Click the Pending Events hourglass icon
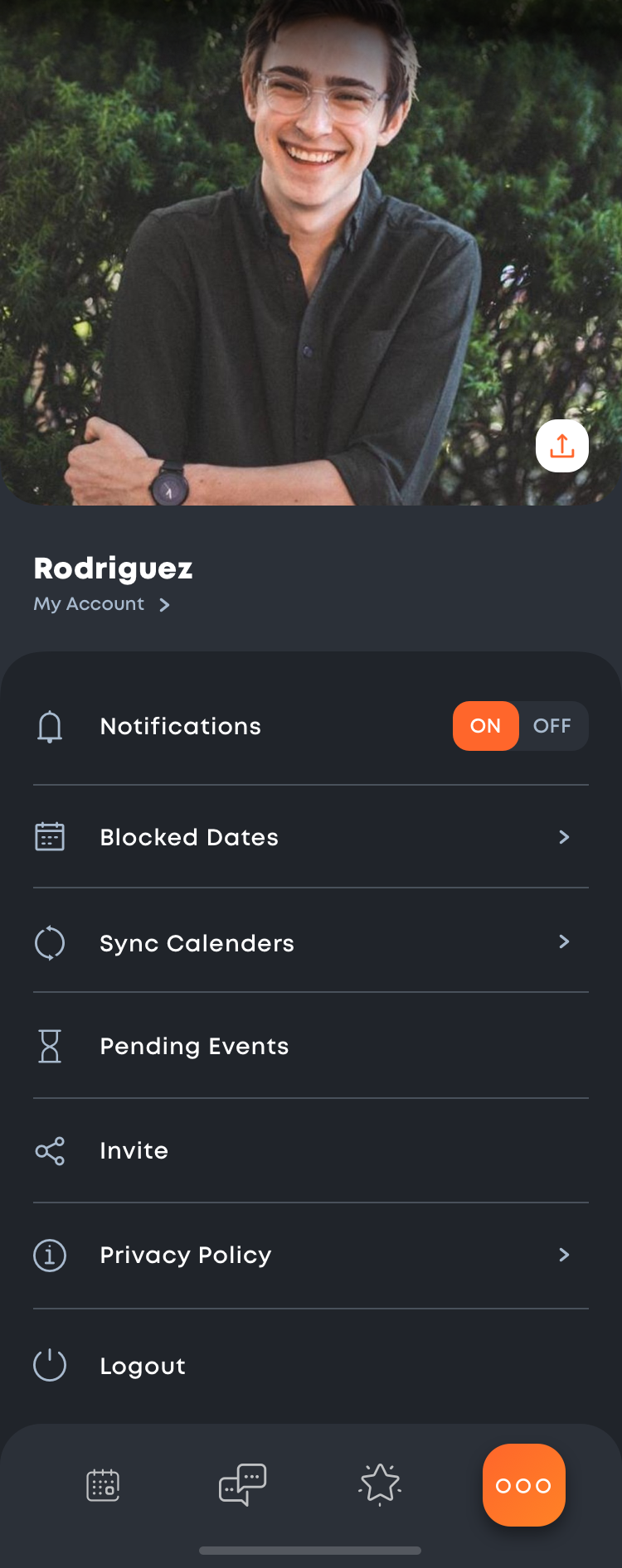Image resolution: width=622 pixels, height=1568 pixels. click(50, 1046)
